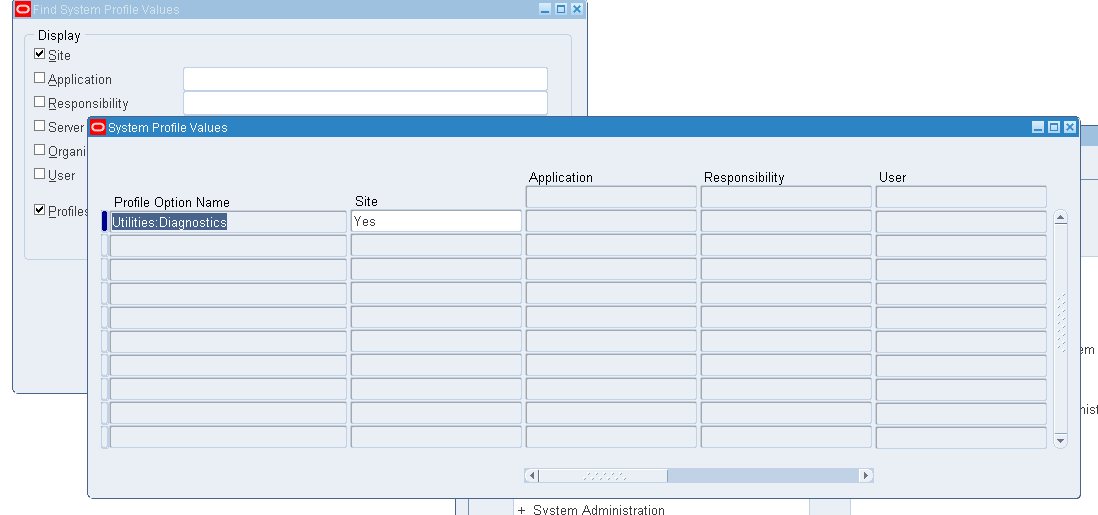Click the Site value field showing Yes
Viewport: 1098px width, 515px height.
tap(436, 221)
